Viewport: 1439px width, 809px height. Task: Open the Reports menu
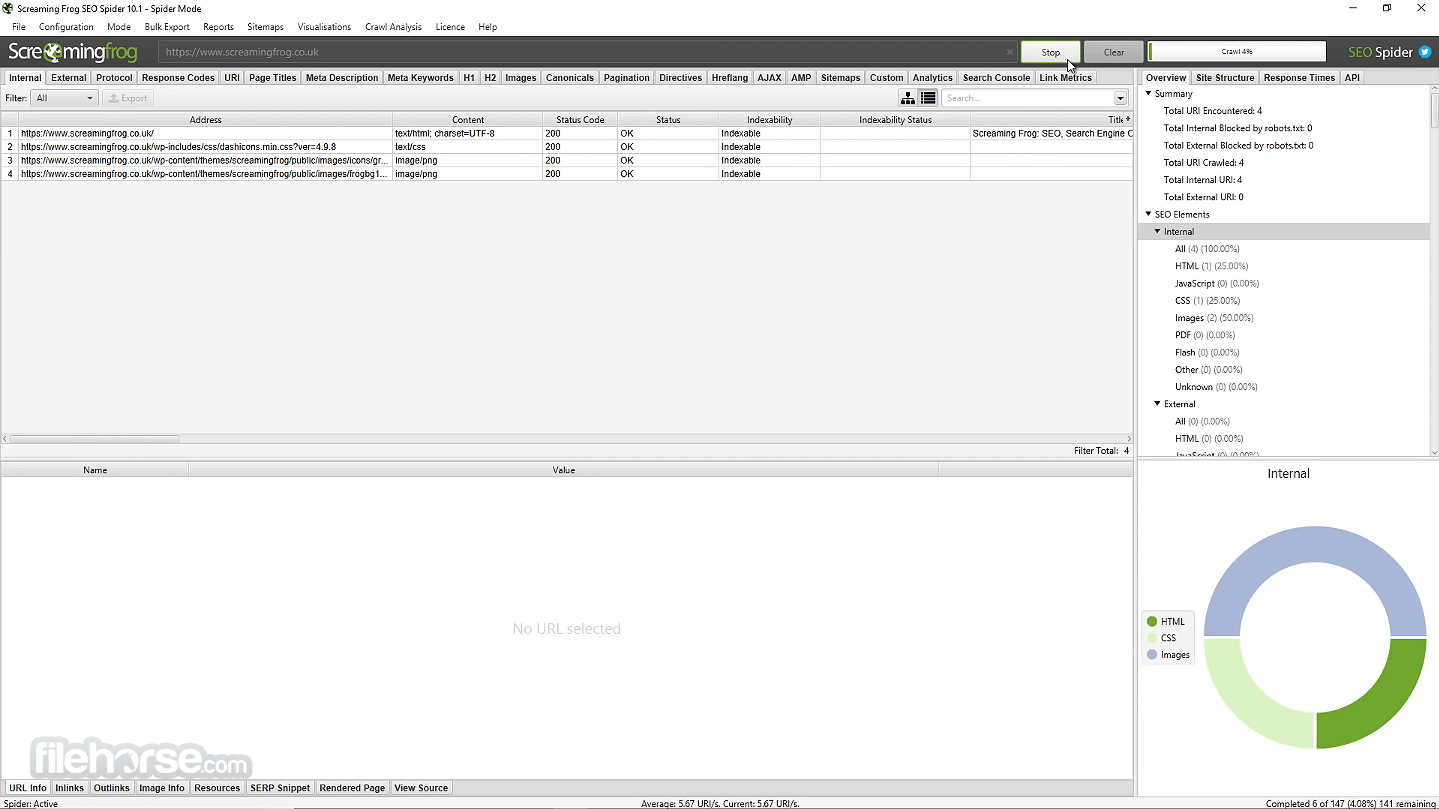click(x=218, y=27)
